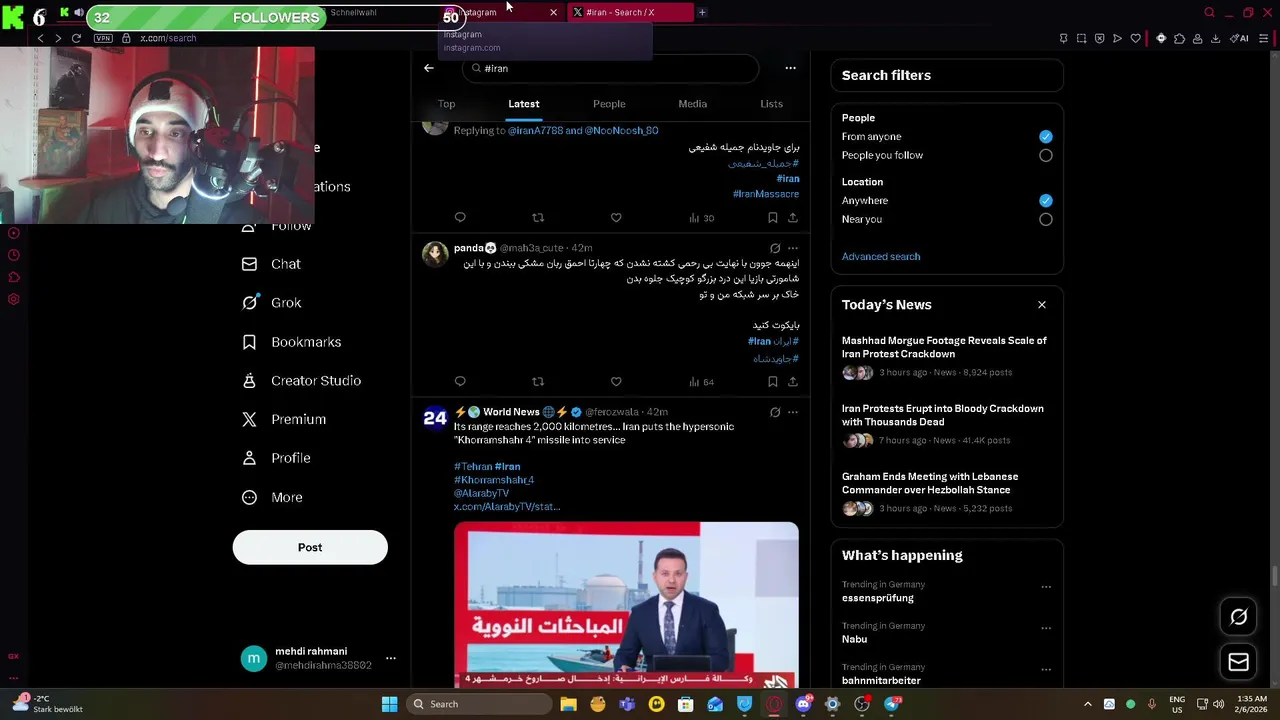
Task: Open Premium in the X sidebar
Action: pyautogui.click(x=284, y=419)
